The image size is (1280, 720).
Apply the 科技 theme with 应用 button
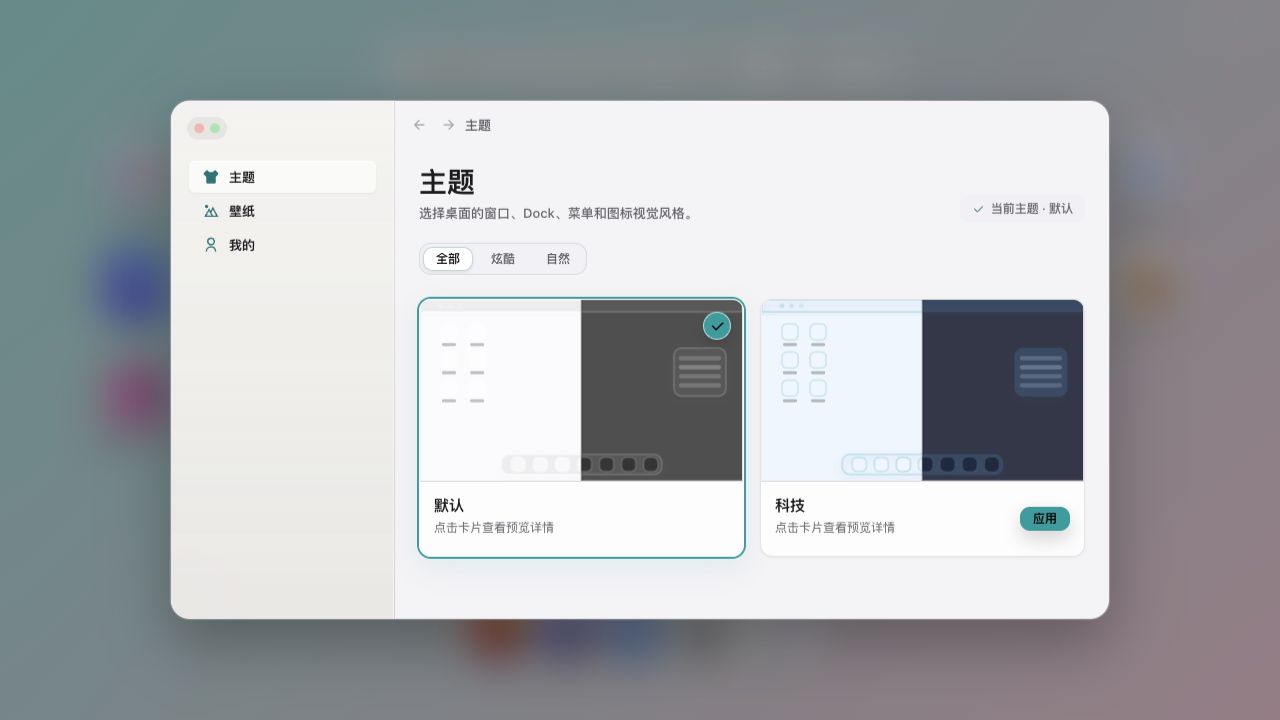tap(1045, 519)
